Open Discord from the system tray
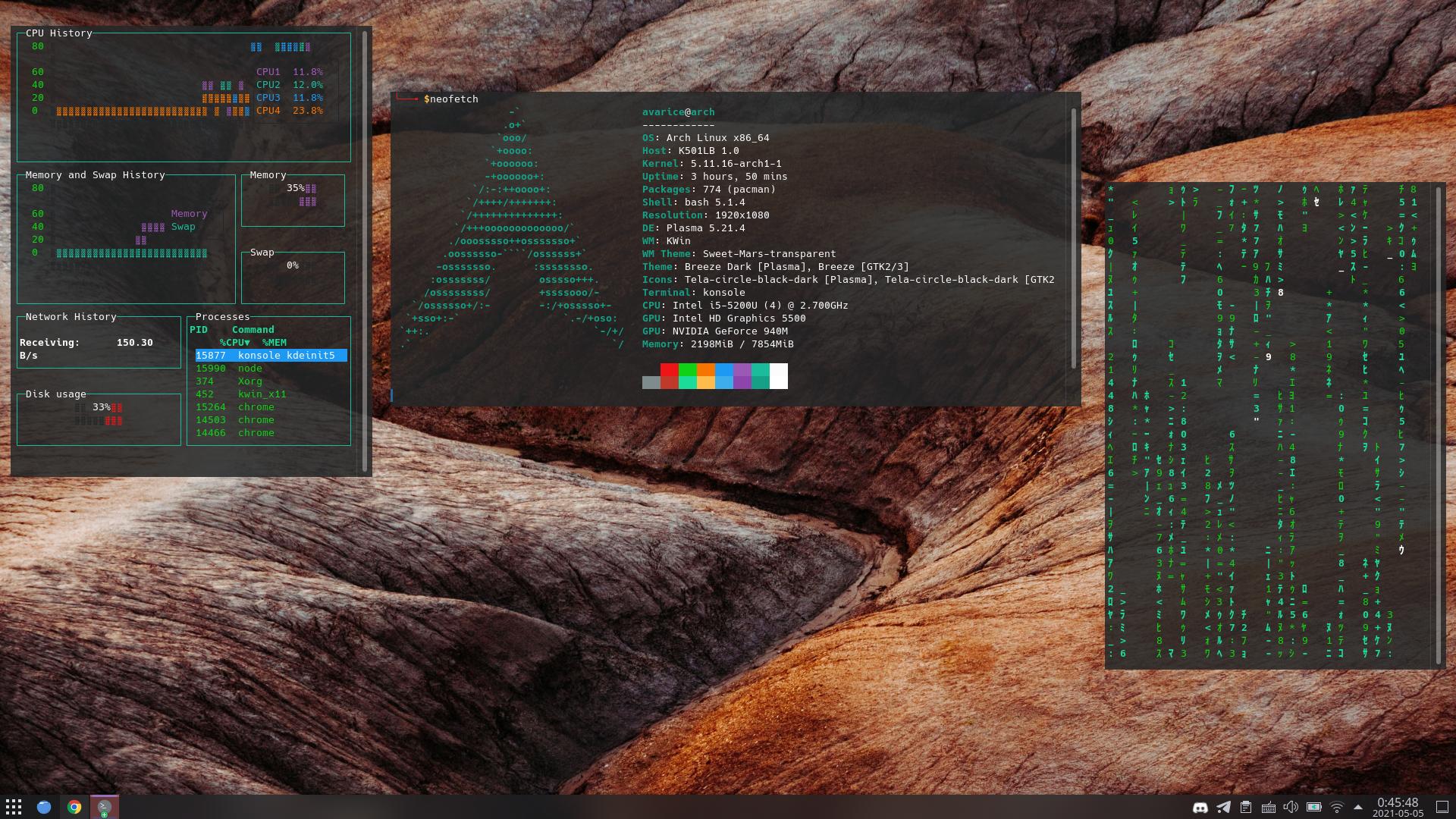 click(x=1200, y=808)
